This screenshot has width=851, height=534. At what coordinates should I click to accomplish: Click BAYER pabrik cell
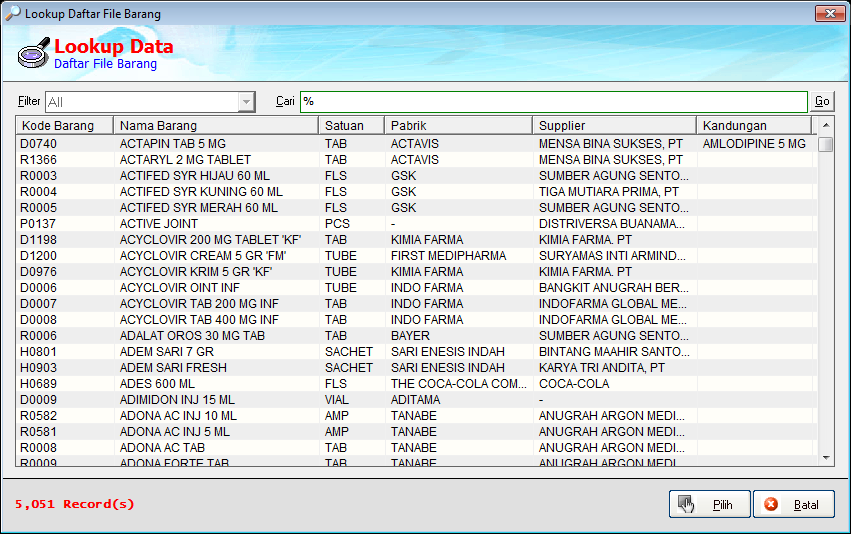(x=410, y=336)
